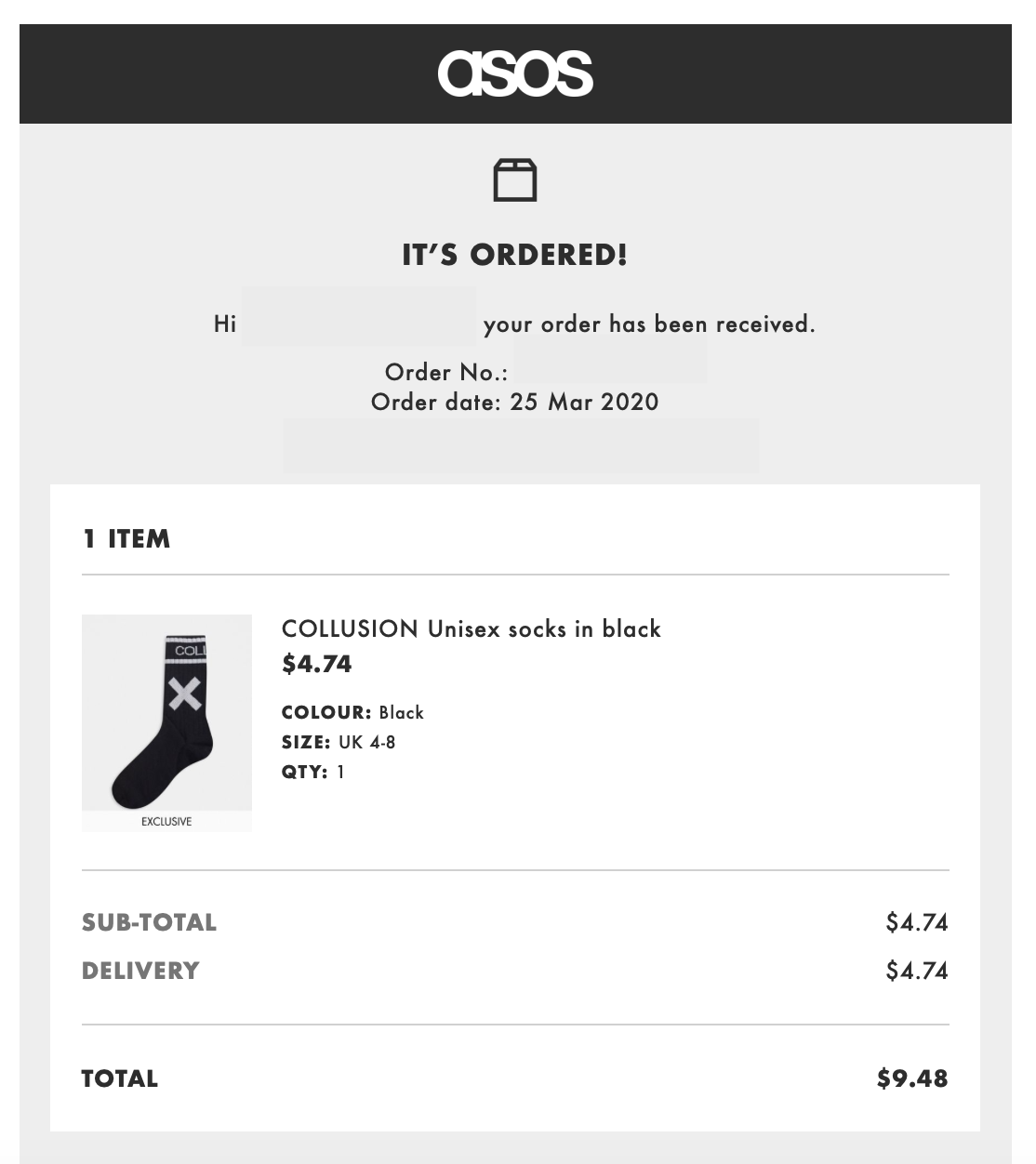Click the COLOUR: Black detail
Image resolution: width=1036 pixels, height=1164 pixels.
(x=352, y=713)
